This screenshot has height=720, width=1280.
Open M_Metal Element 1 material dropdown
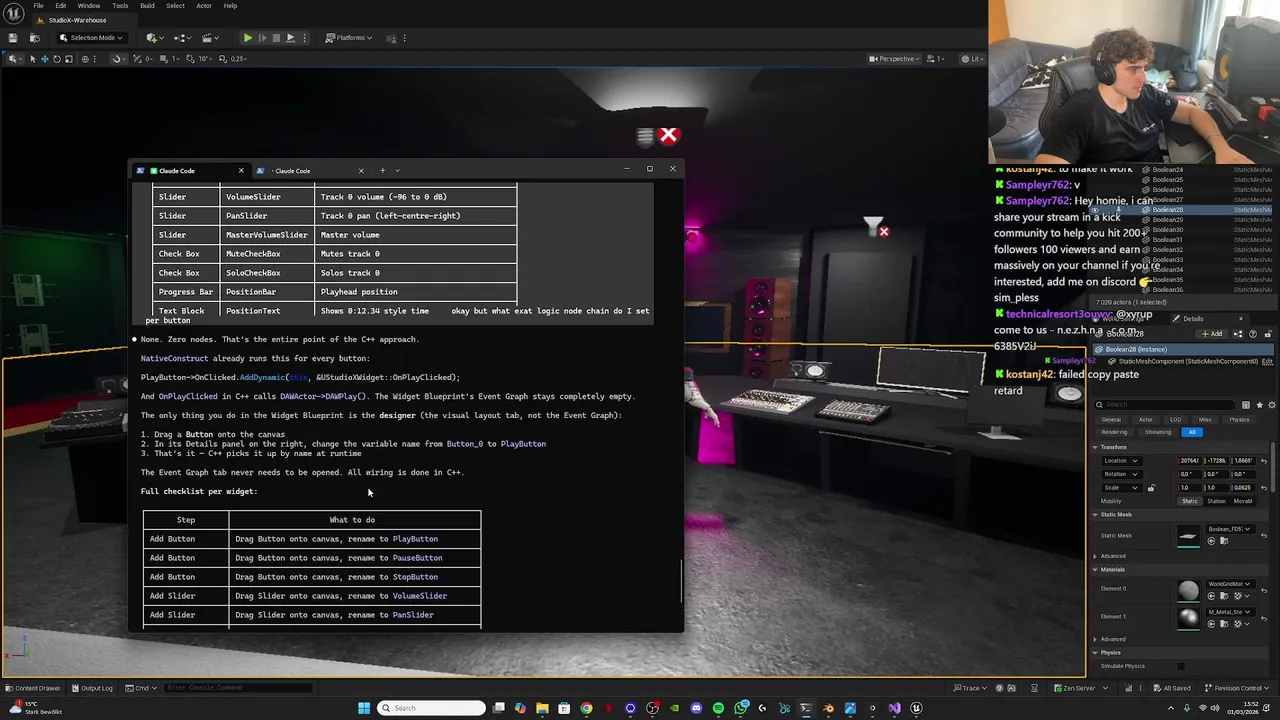pos(1229,611)
